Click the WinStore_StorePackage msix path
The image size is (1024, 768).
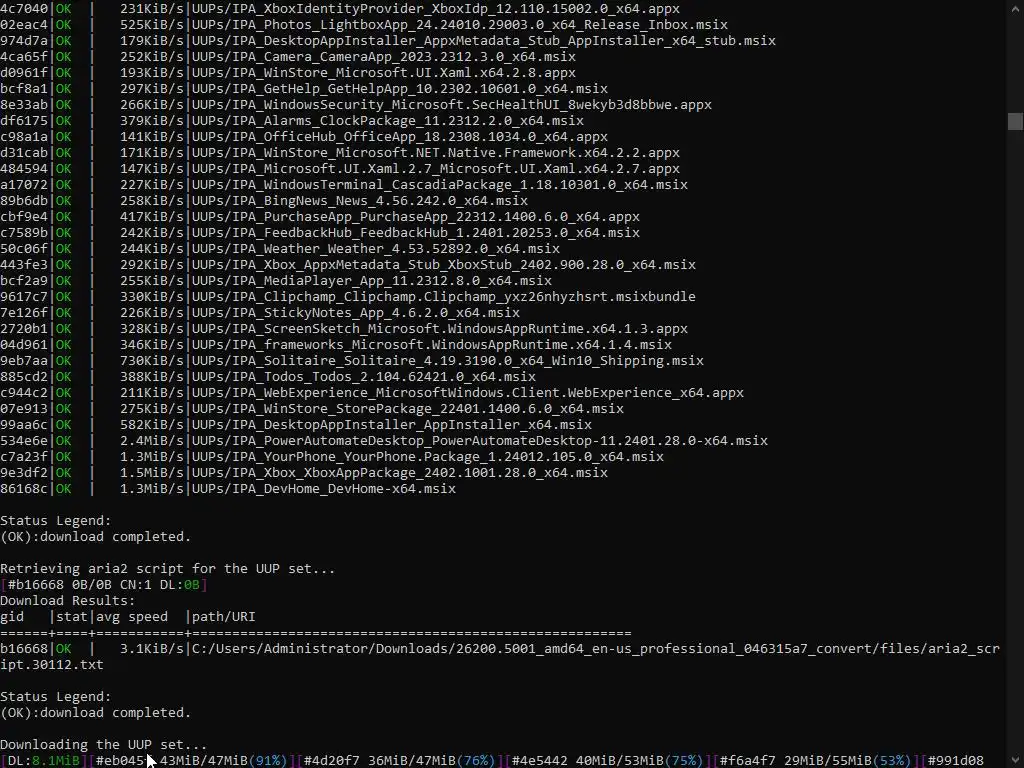click(x=408, y=409)
